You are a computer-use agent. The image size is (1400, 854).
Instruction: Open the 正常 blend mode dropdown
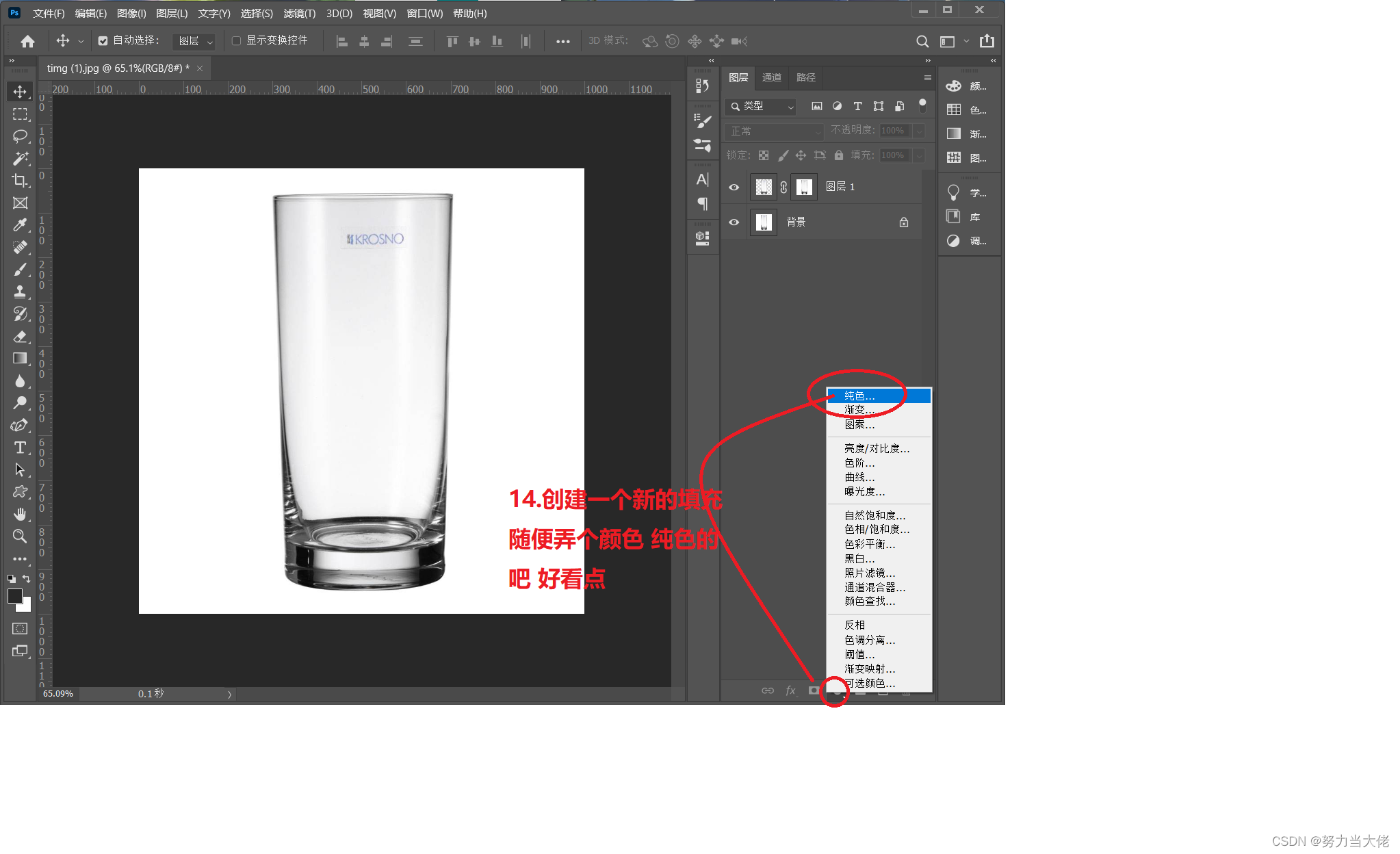775,131
